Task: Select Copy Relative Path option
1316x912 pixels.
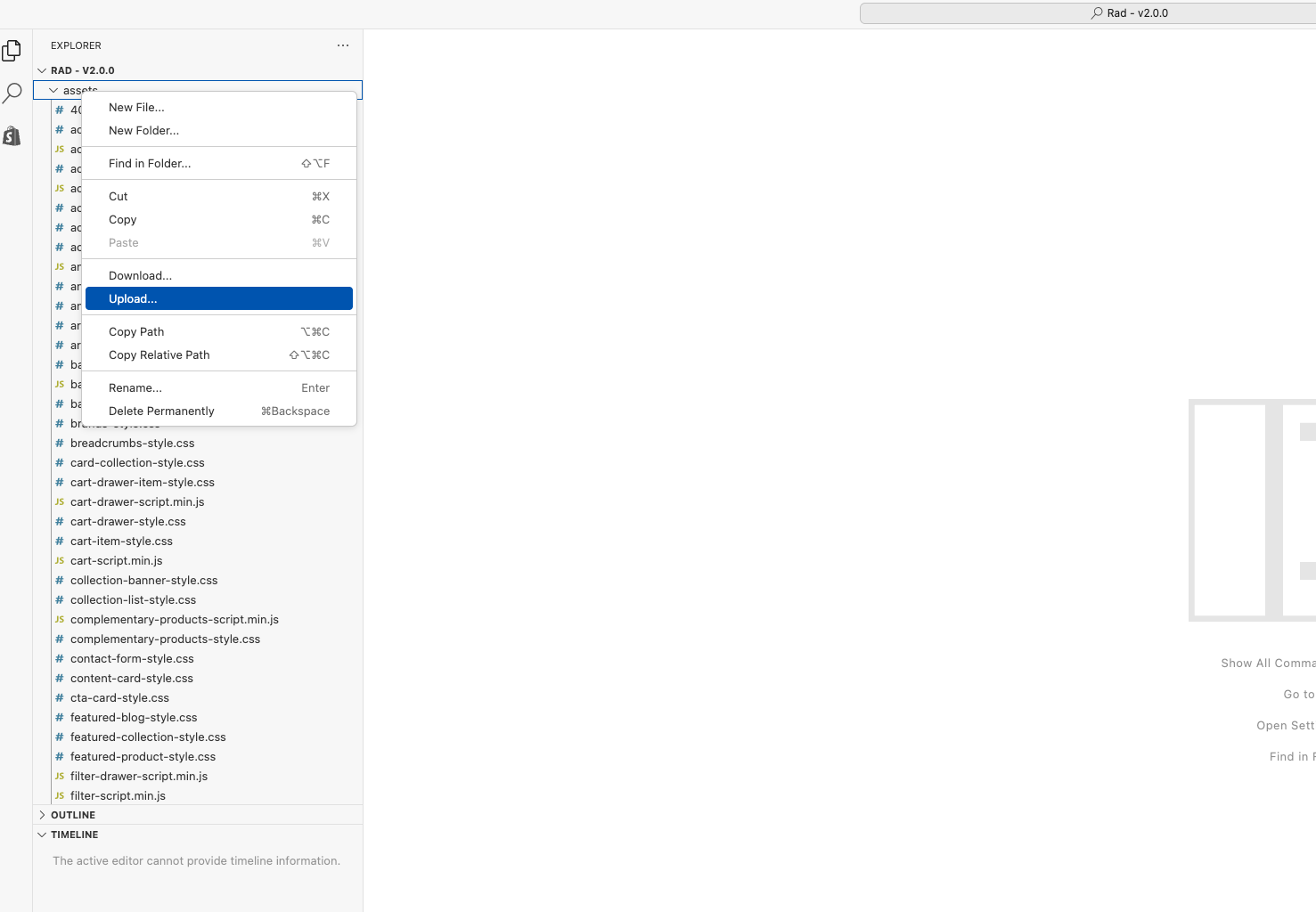Action: [x=159, y=355]
